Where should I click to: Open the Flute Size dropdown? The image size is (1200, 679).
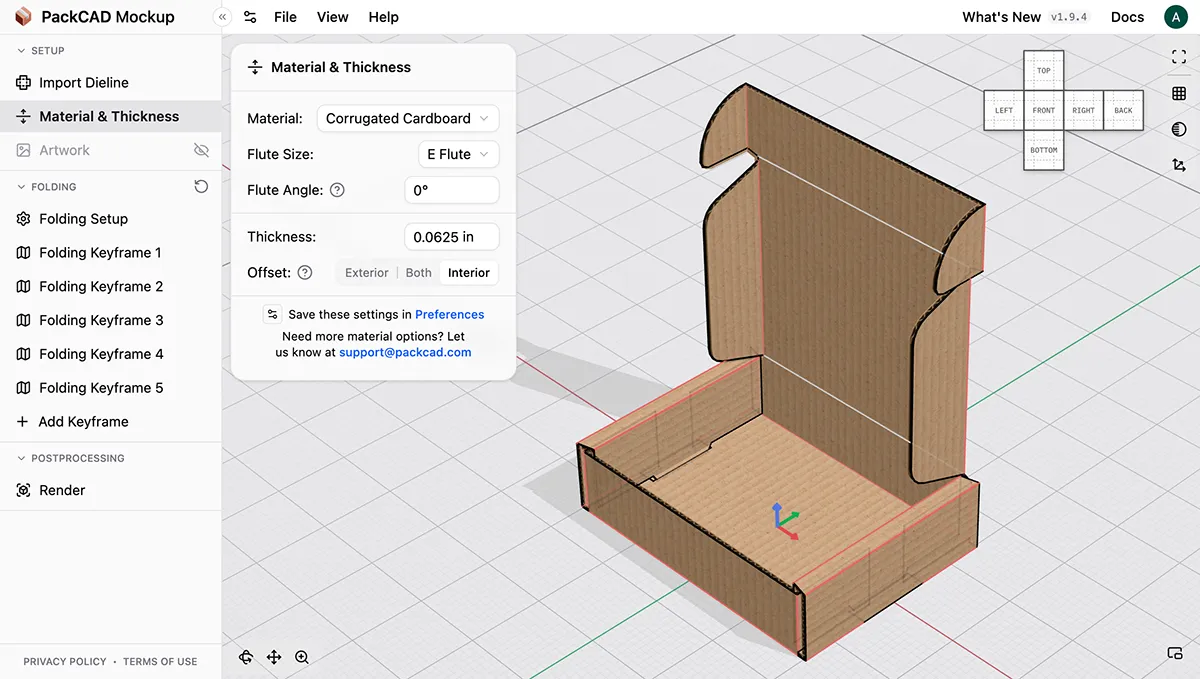pyautogui.click(x=458, y=154)
